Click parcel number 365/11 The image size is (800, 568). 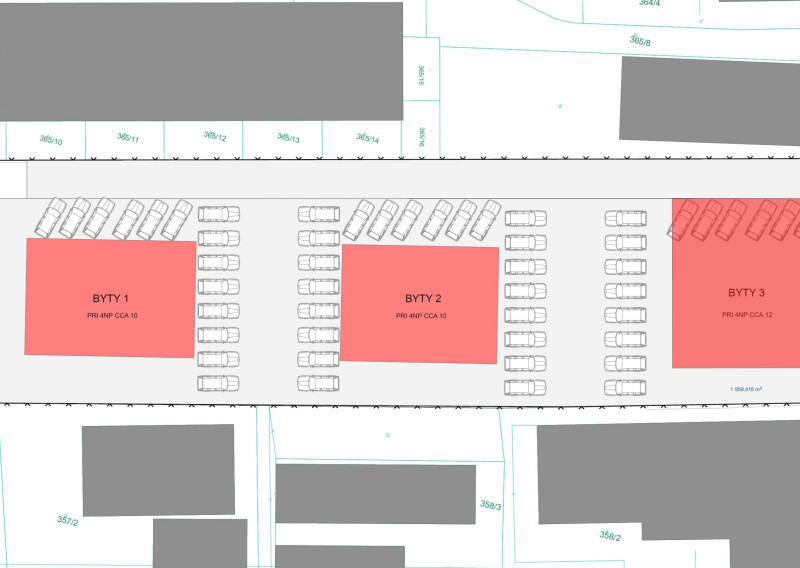(128, 138)
